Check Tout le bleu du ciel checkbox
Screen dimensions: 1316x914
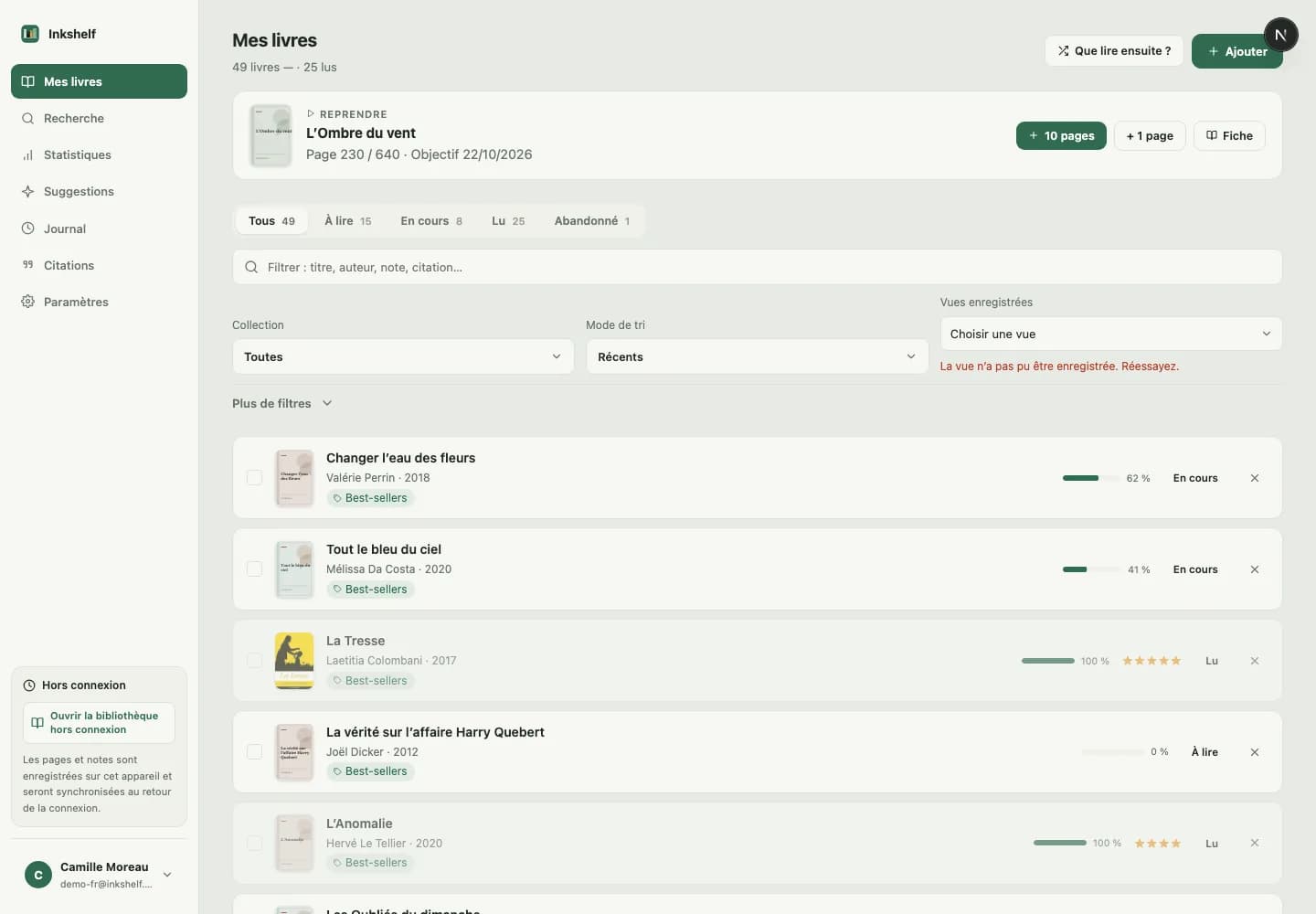click(255, 569)
